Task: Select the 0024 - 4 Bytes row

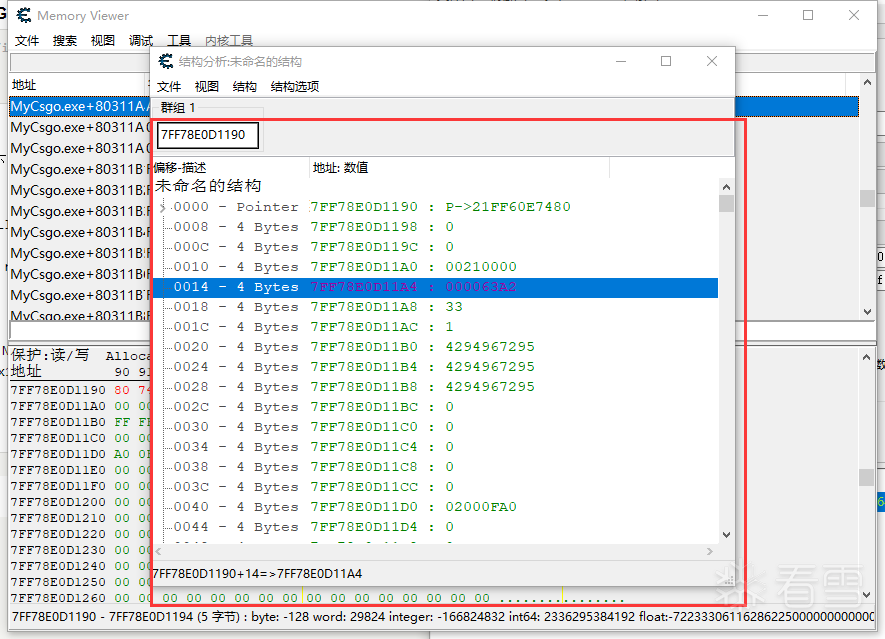Action: click(435, 367)
